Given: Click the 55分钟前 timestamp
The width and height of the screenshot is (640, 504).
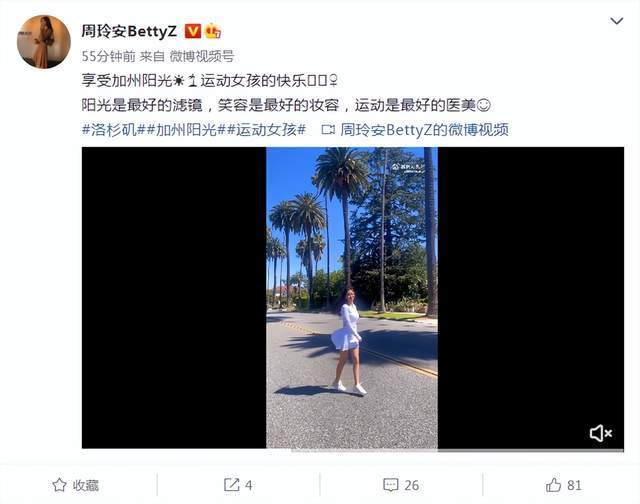Looking at the screenshot, I should click(x=108, y=56).
